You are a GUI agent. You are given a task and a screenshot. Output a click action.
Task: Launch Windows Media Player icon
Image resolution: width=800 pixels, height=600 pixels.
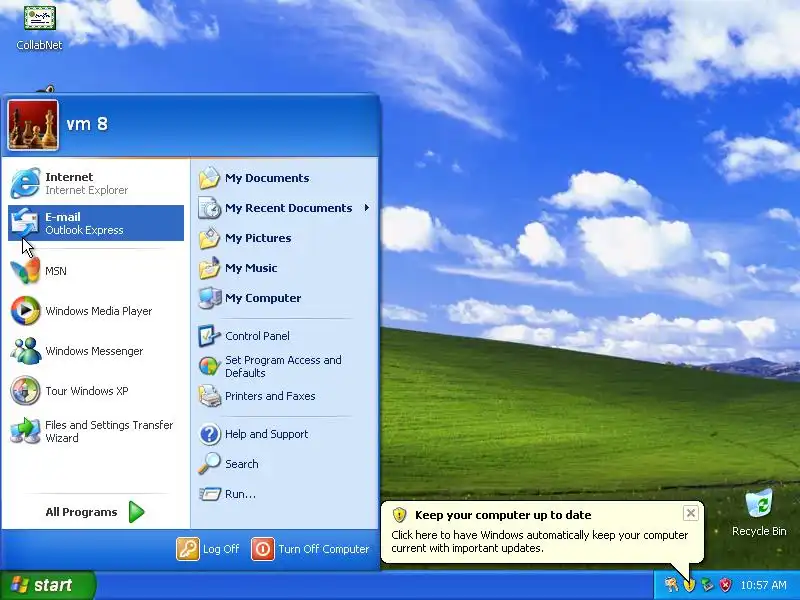[25, 311]
